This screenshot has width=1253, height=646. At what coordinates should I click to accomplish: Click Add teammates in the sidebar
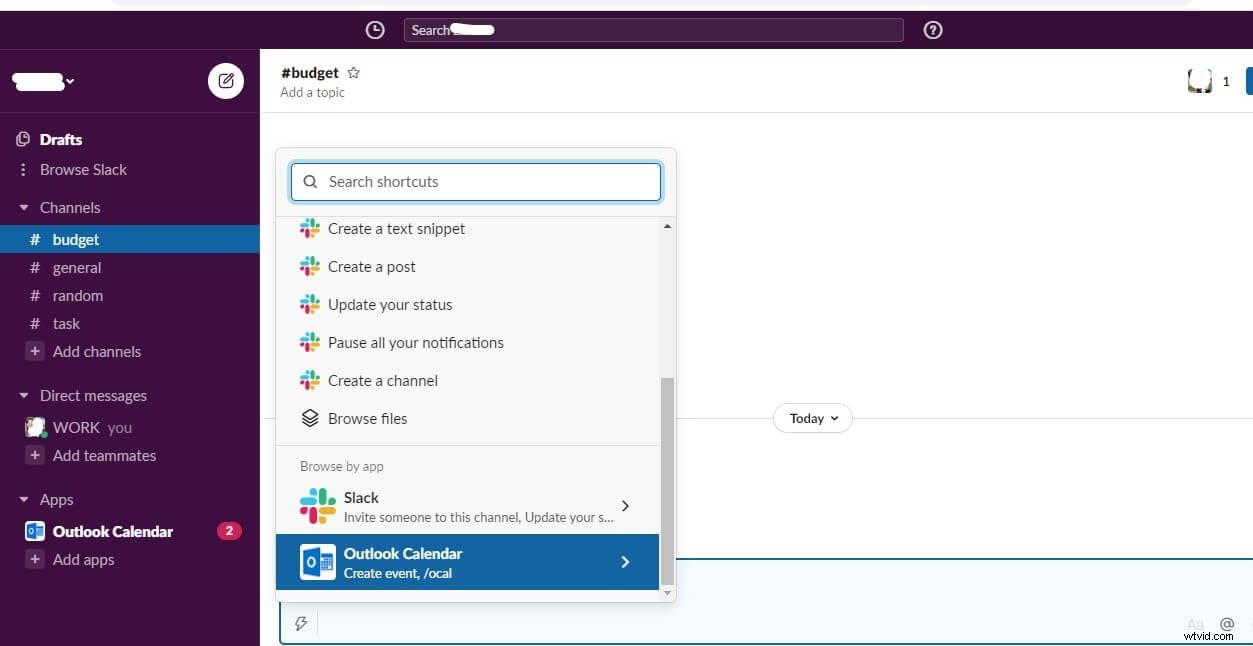pos(103,455)
